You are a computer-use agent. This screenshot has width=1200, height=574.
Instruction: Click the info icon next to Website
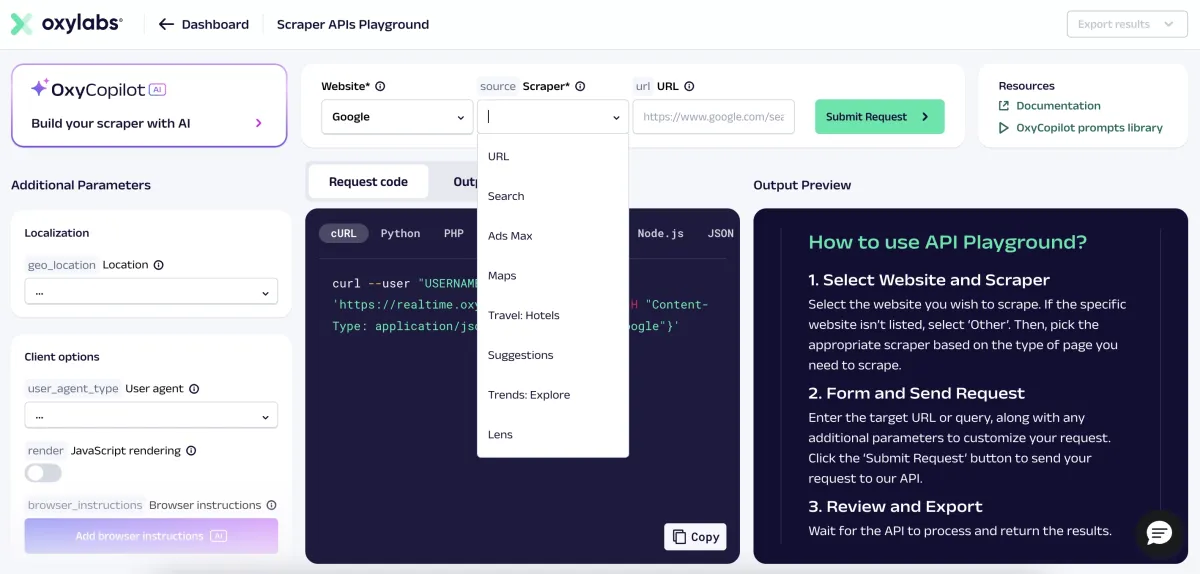[x=380, y=86]
